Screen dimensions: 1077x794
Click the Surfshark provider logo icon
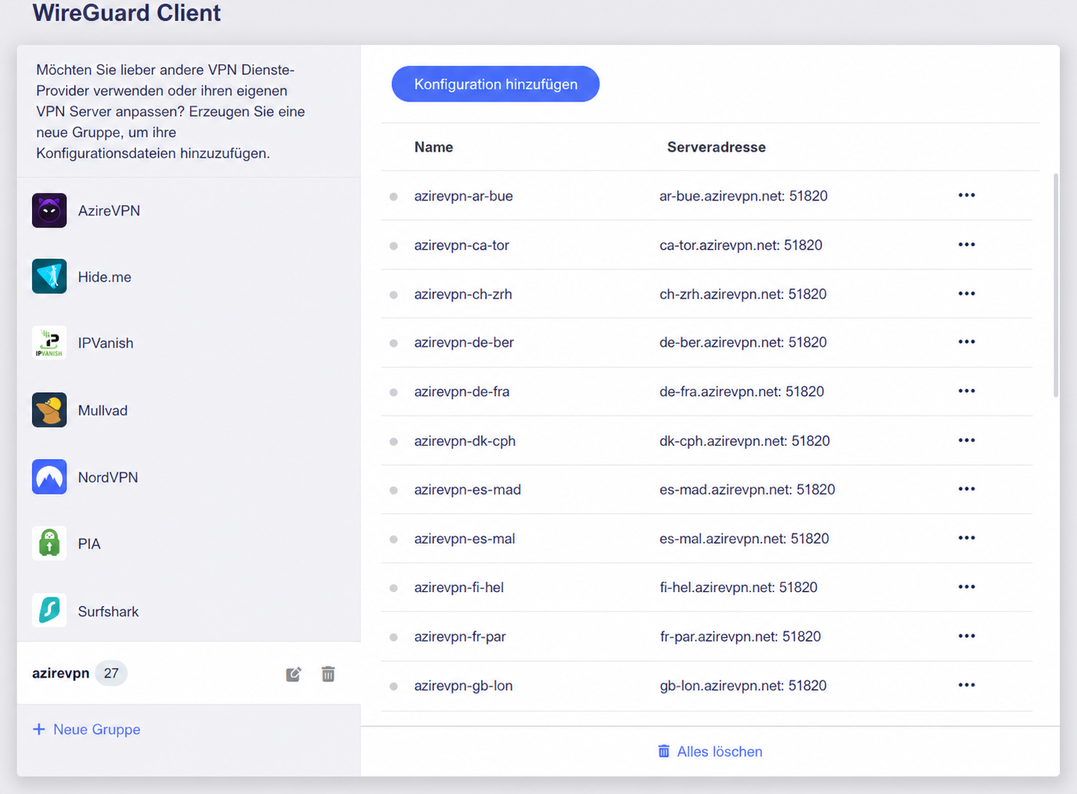(49, 611)
